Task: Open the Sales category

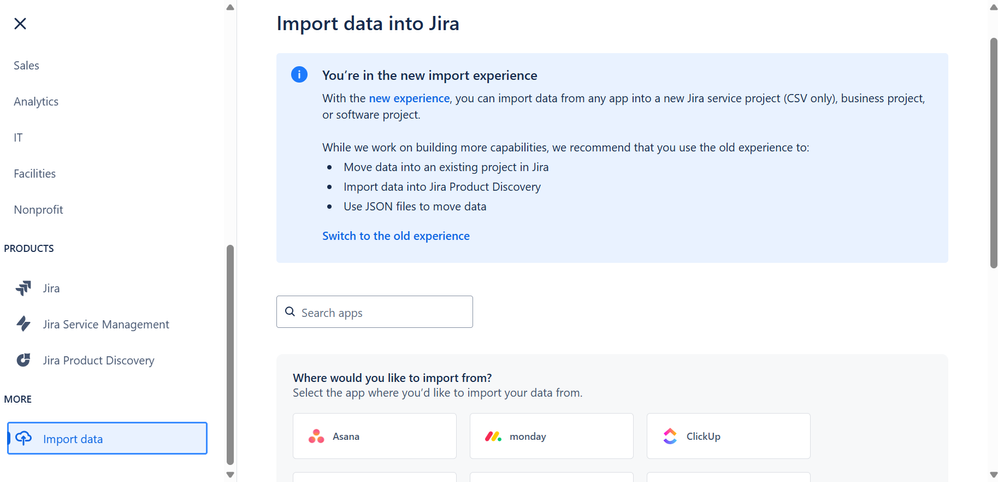Action: click(x=27, y=65)
